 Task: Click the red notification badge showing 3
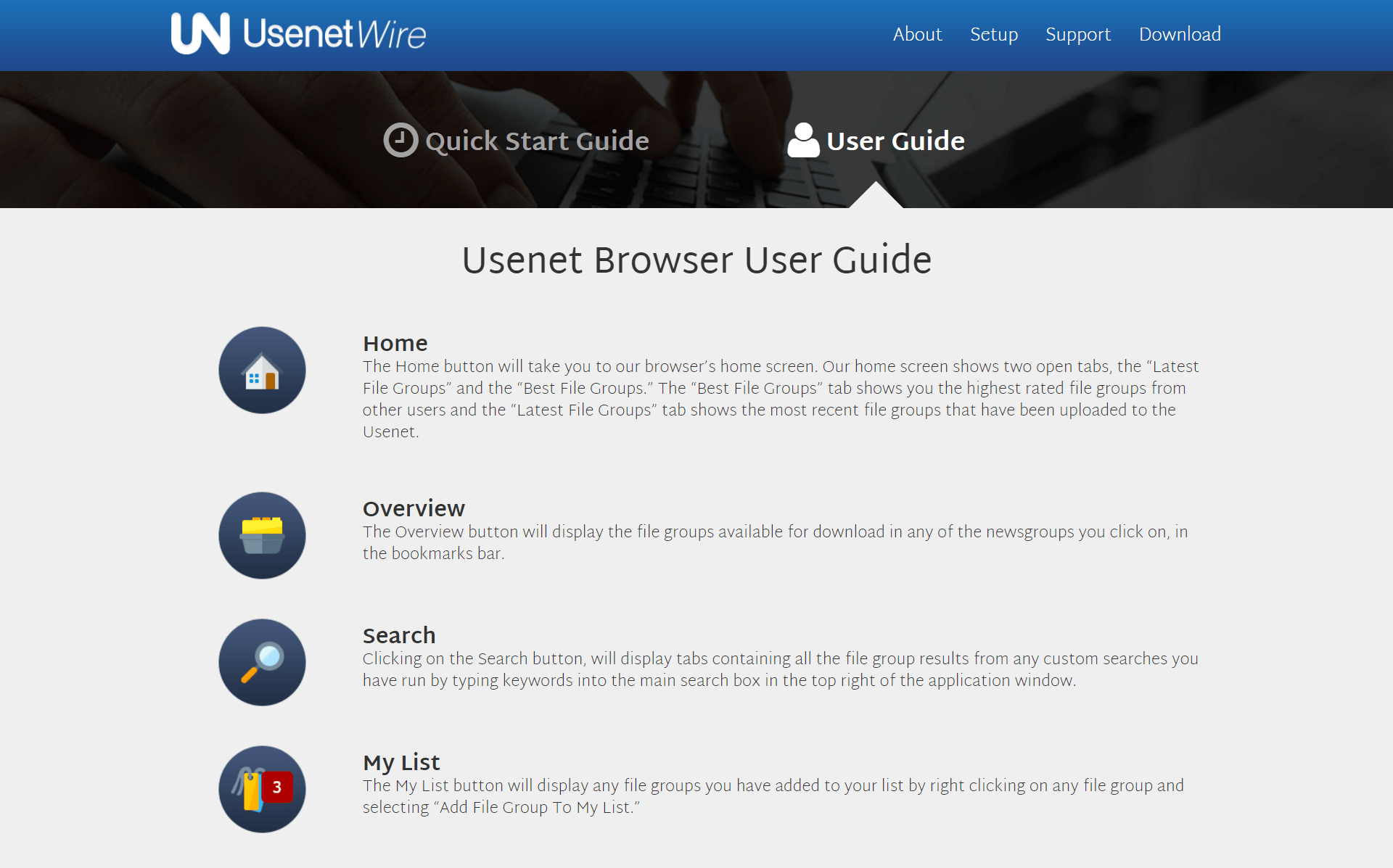277,785
